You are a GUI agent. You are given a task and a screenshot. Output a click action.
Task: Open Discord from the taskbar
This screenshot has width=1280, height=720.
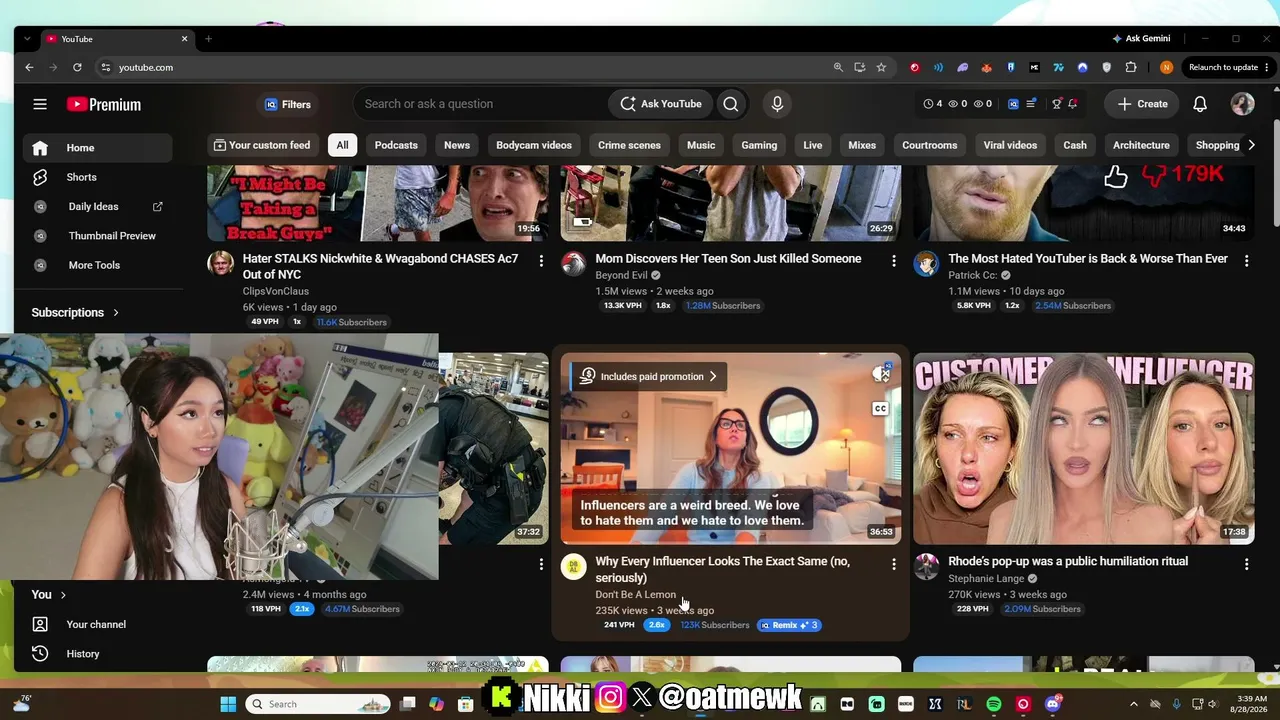coord(1052,704)
